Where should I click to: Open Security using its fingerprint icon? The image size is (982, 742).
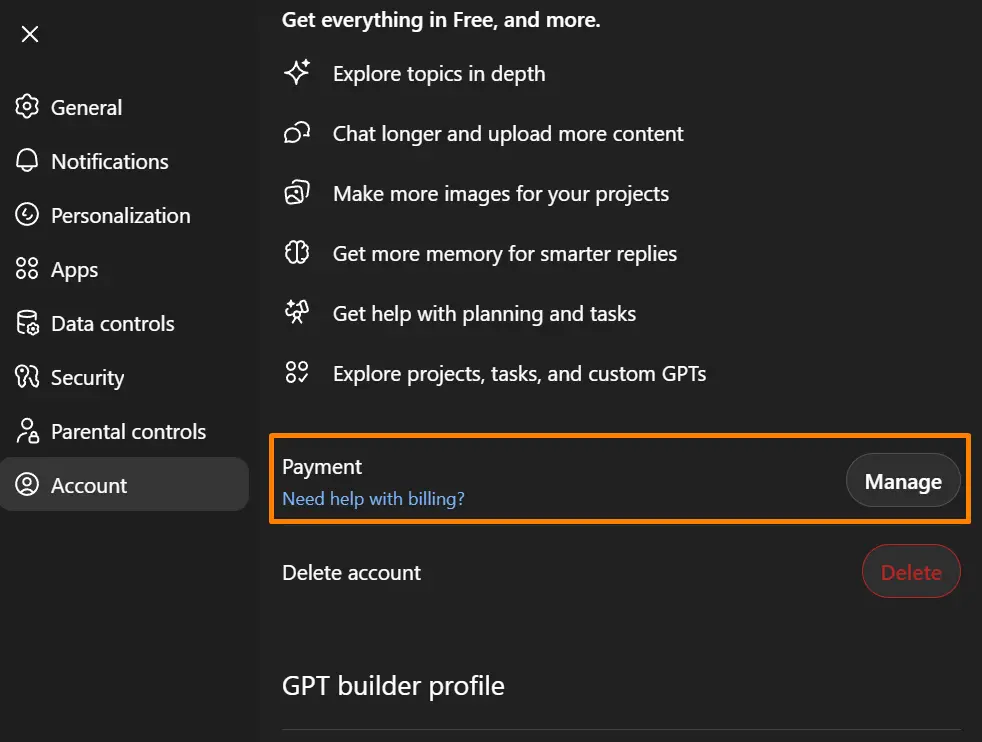point(28,377)
